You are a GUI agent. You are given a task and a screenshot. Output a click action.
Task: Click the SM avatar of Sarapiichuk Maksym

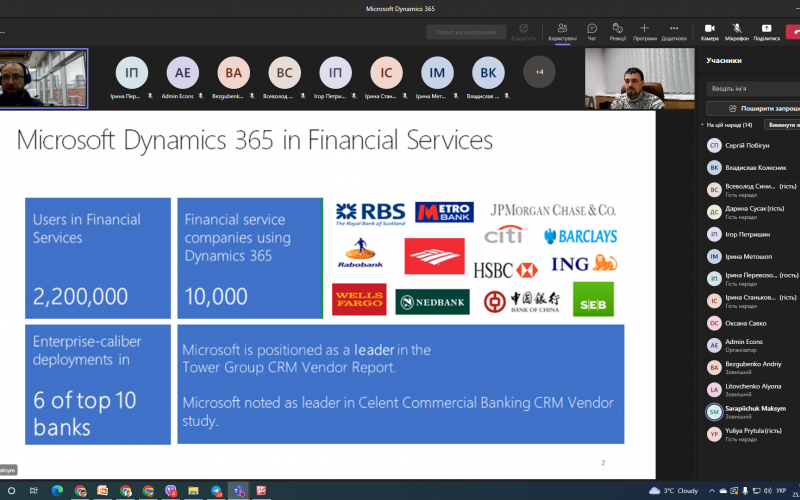pos(714,412)
